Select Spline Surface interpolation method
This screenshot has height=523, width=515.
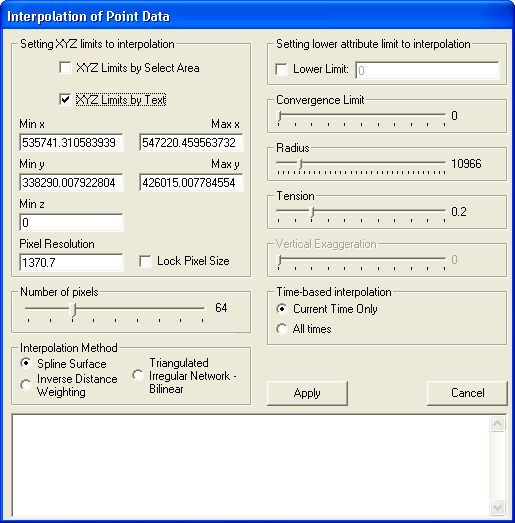pos(26,363)
